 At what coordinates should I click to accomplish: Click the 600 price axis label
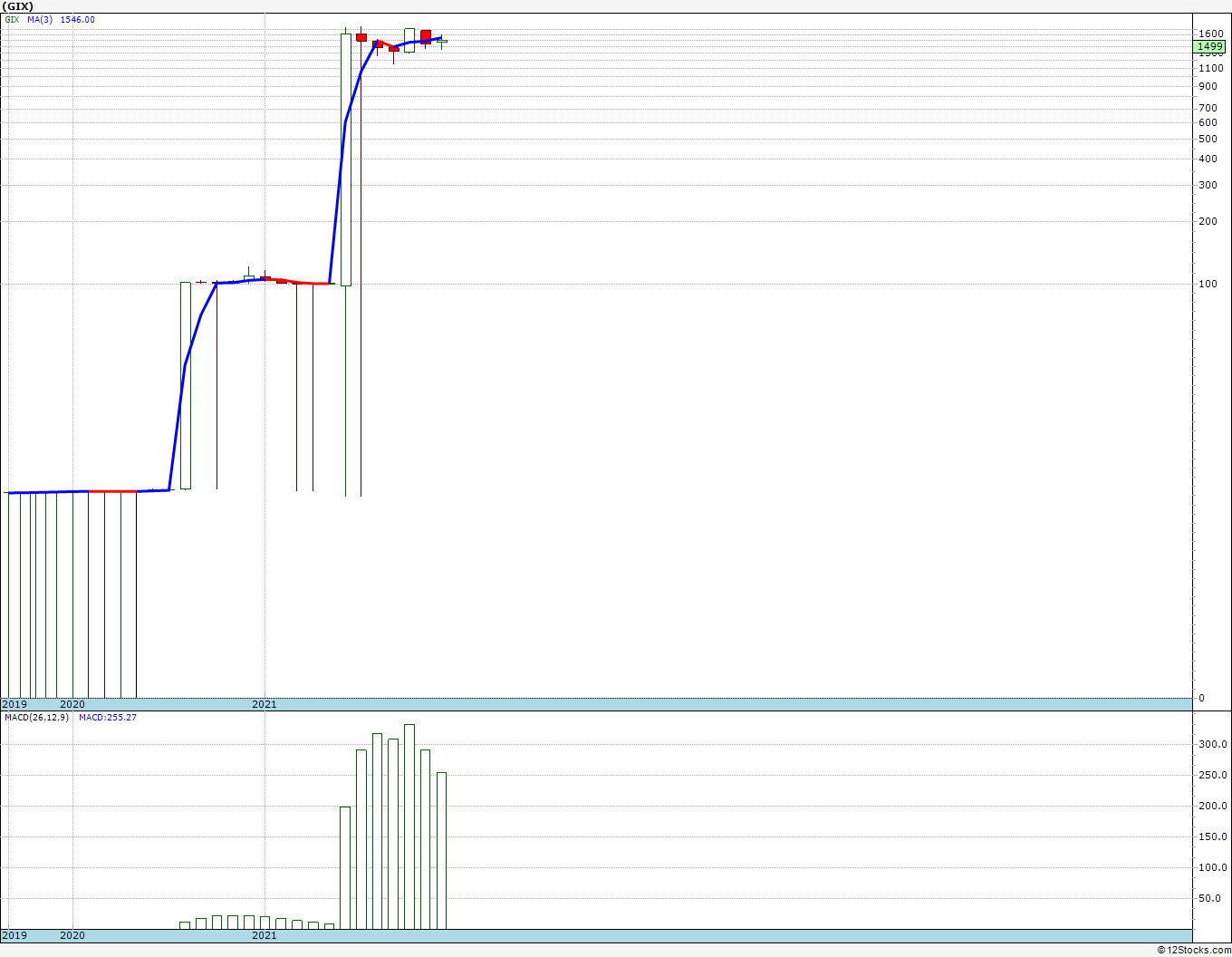1208,122
